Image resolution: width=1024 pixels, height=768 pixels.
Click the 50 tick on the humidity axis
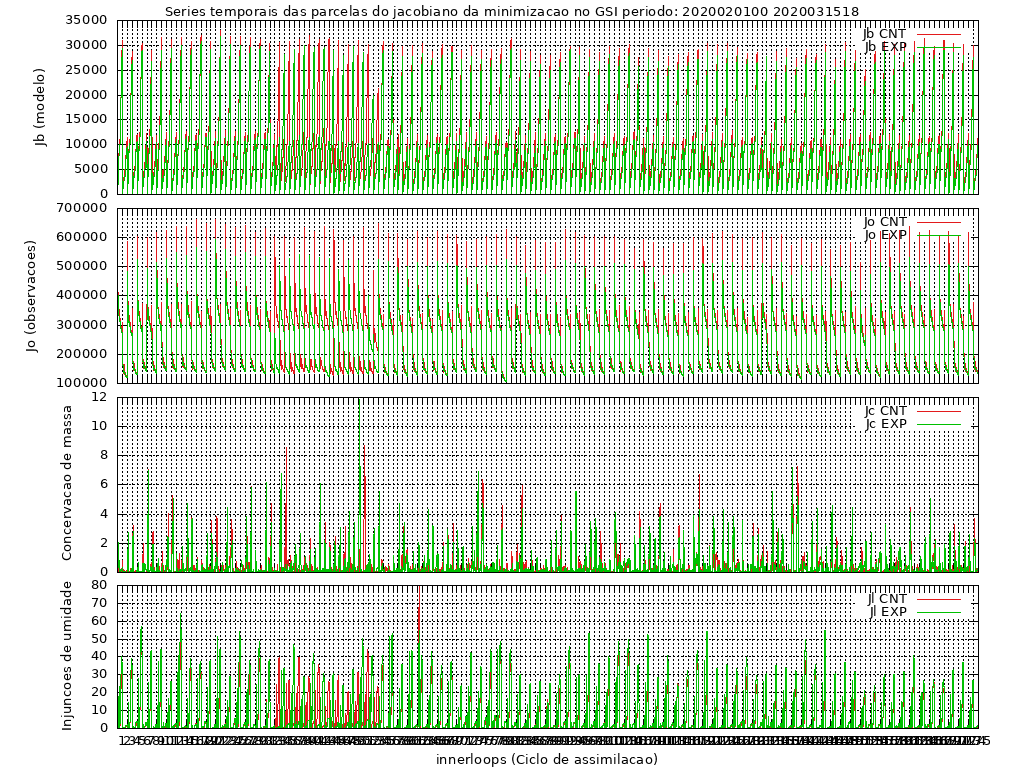pos(99,639)
